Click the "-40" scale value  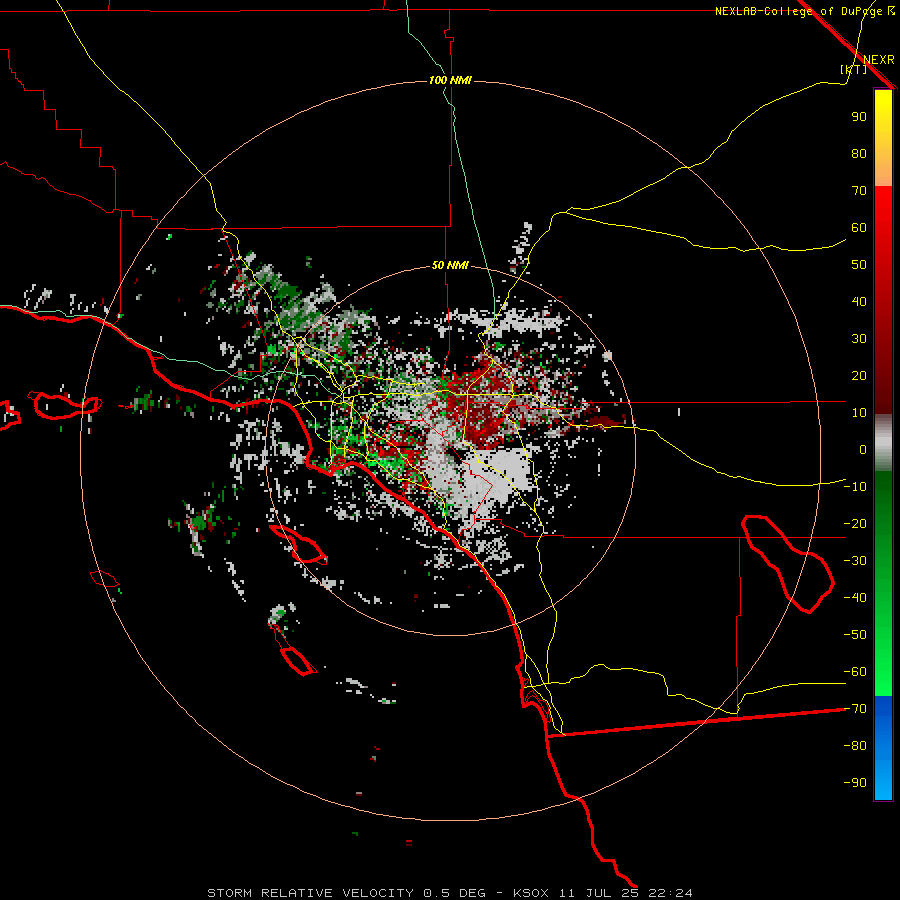(855, 598)
